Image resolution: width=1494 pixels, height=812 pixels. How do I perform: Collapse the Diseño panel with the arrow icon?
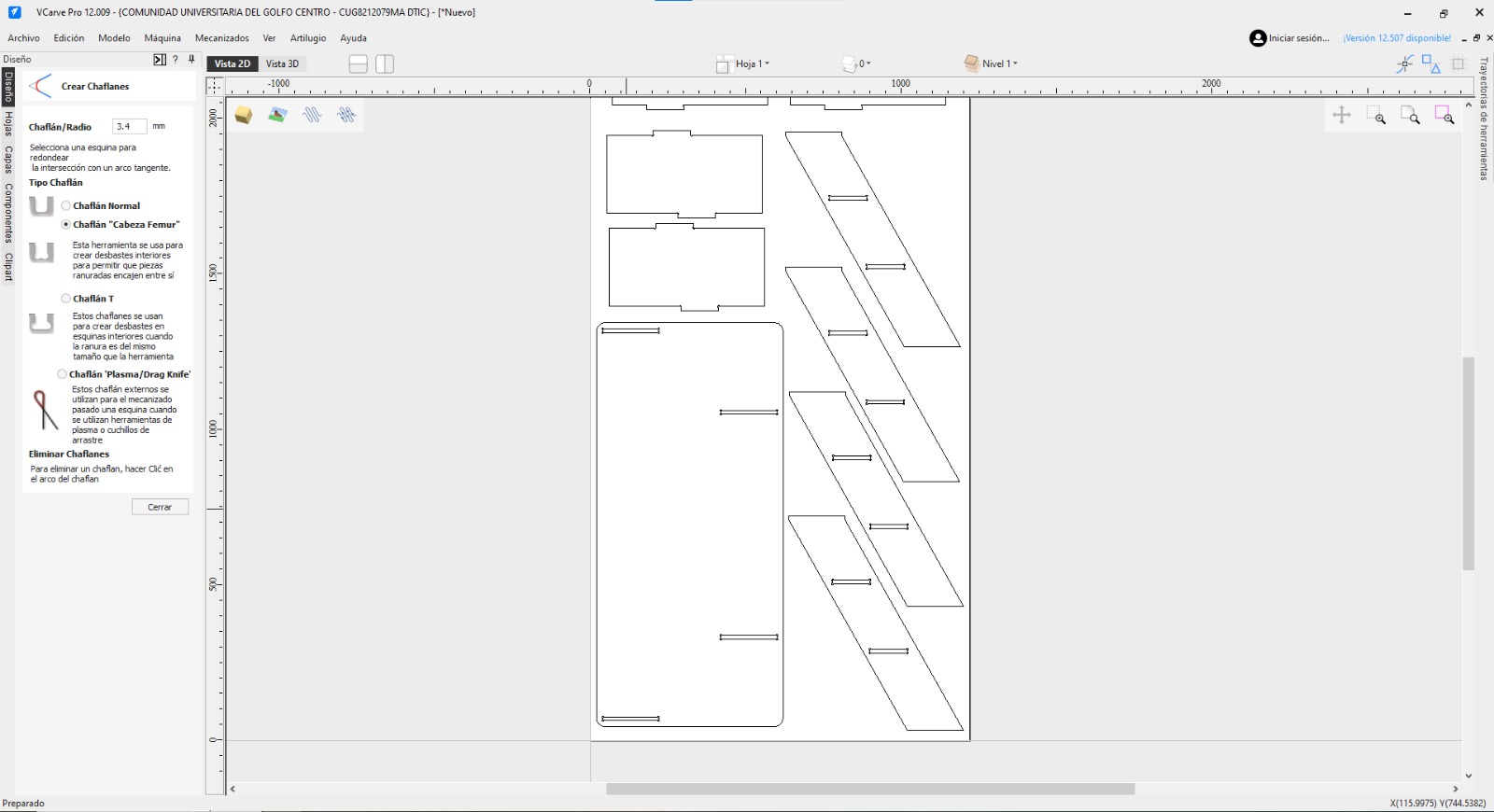point(160,60)
